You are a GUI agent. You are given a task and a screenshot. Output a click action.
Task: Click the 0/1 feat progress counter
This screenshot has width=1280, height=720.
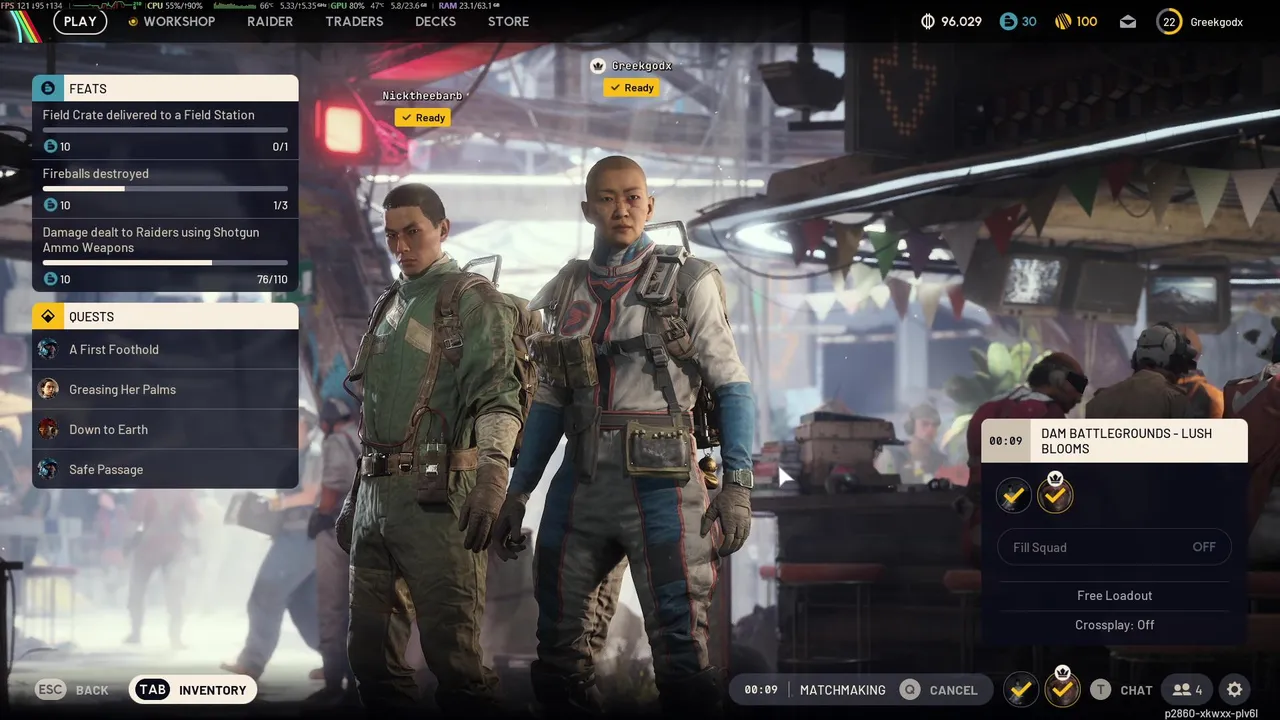(x=280, y=147)
